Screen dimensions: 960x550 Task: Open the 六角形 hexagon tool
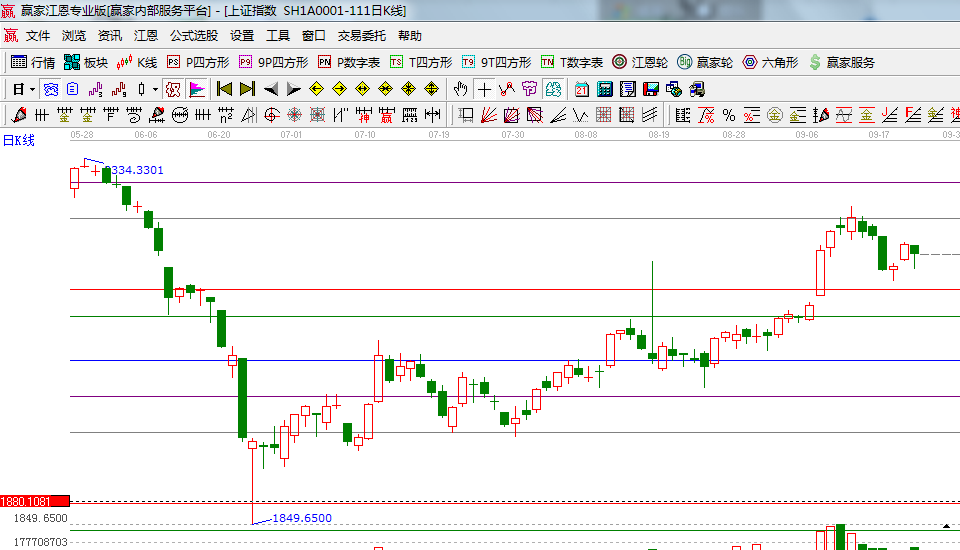pos(770,62)
